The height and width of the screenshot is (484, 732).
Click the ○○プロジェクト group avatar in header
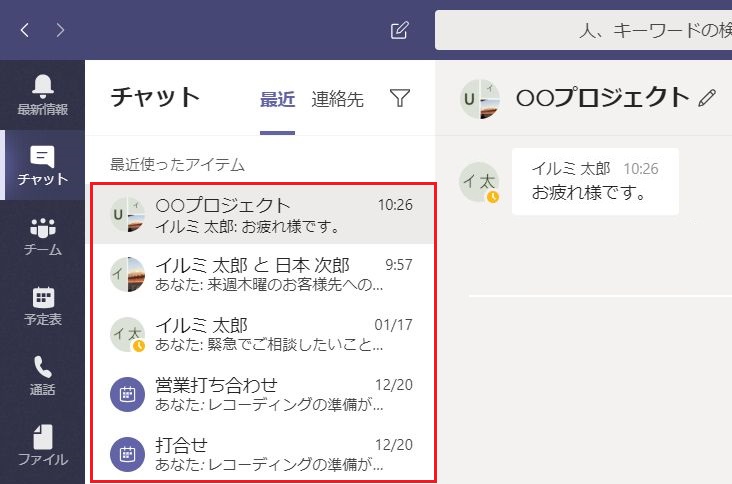pos(479,99)
